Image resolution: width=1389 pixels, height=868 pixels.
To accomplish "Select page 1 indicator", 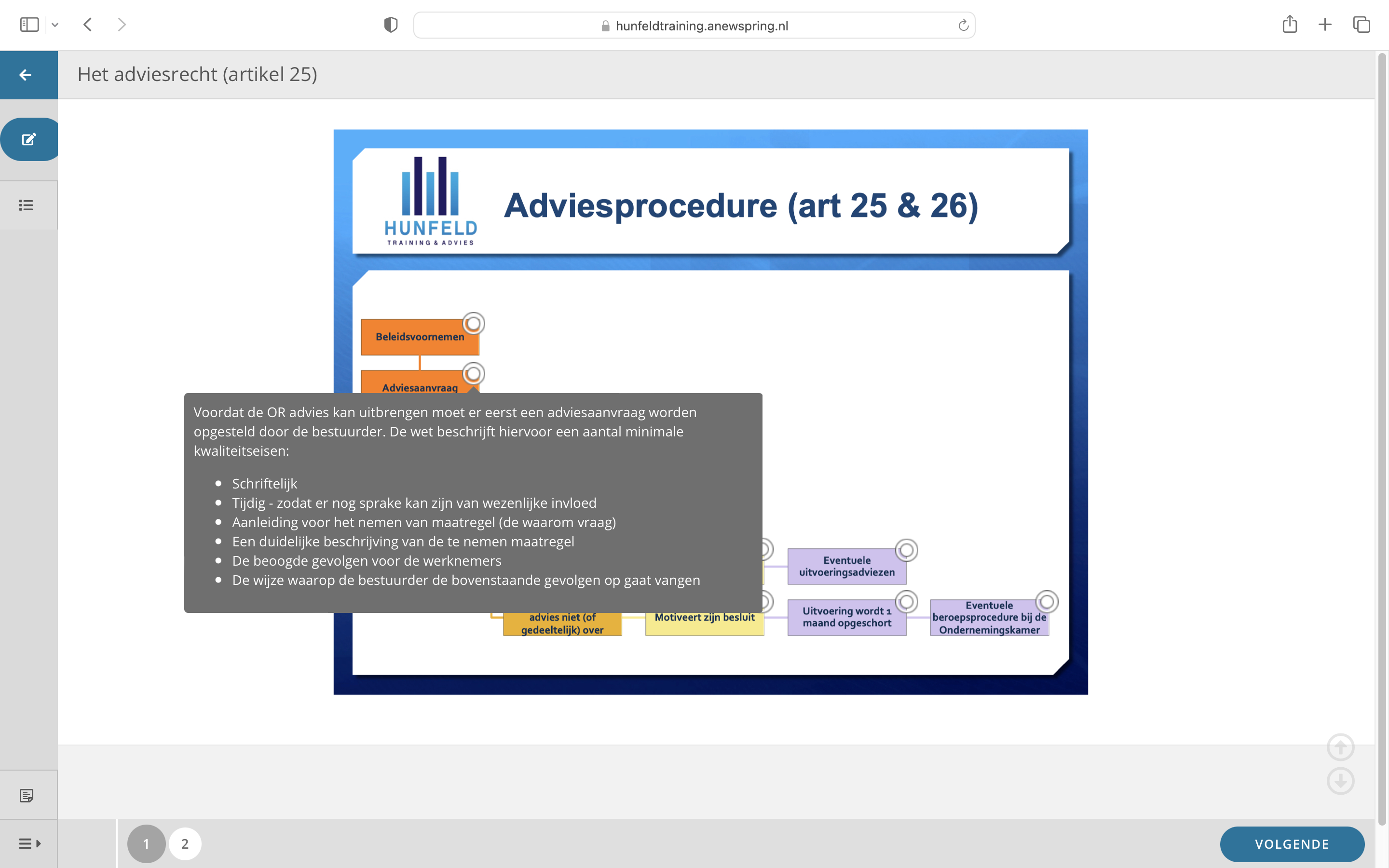I will coord(146,844).
